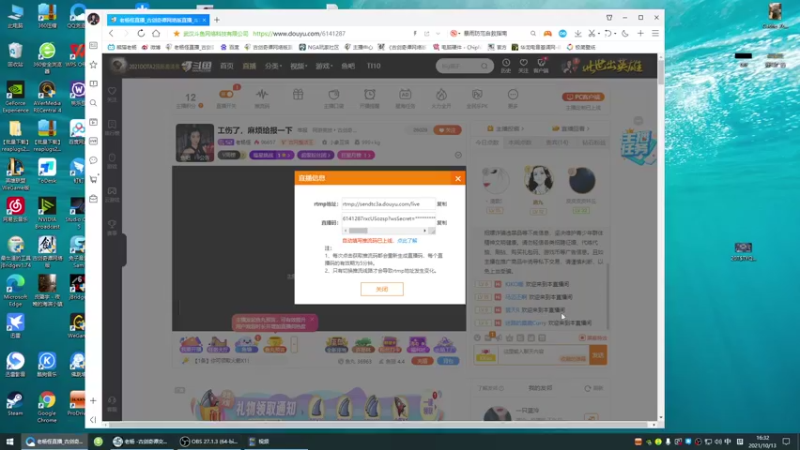Screen dimensions: 800x450
Task: Expand the 主播投稿 link
Action: pos(506,129)
